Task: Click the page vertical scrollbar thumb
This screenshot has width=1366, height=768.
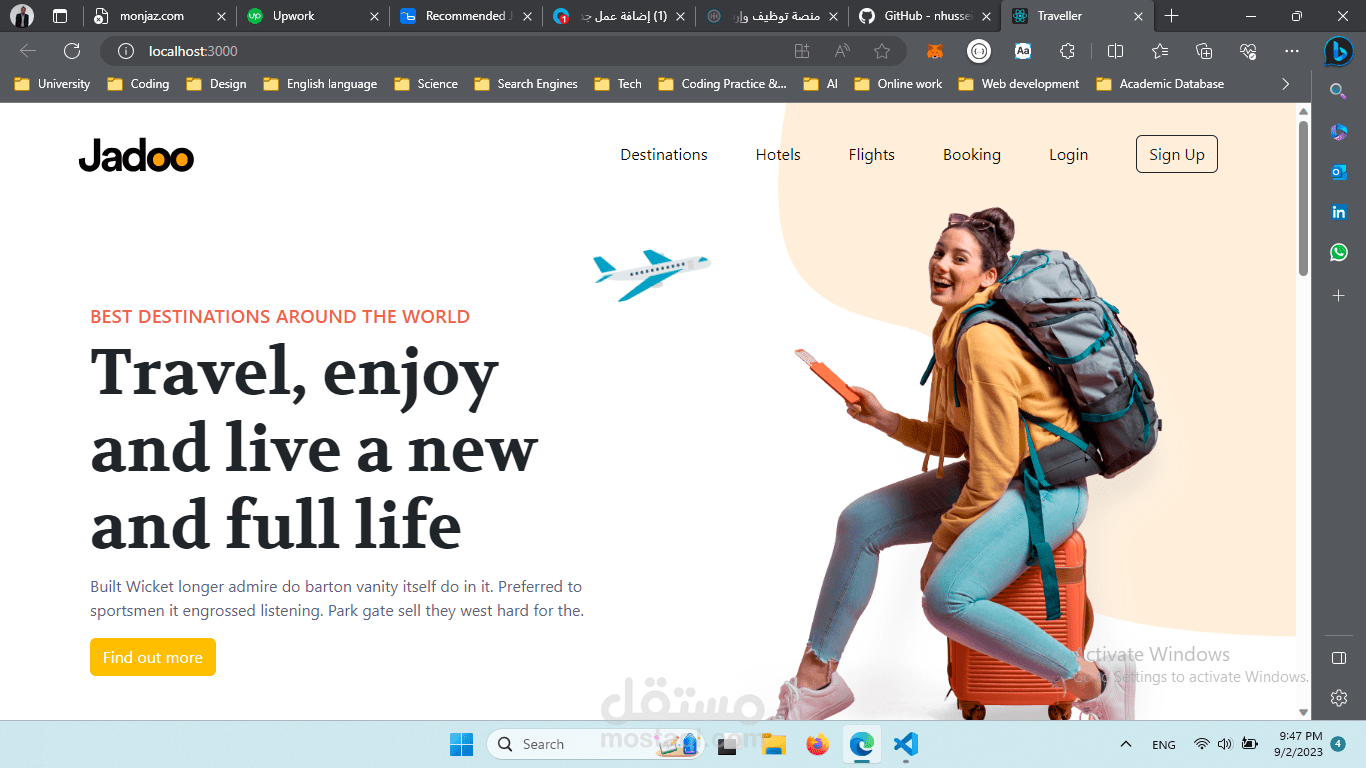Action: (x=1303, y=198)
